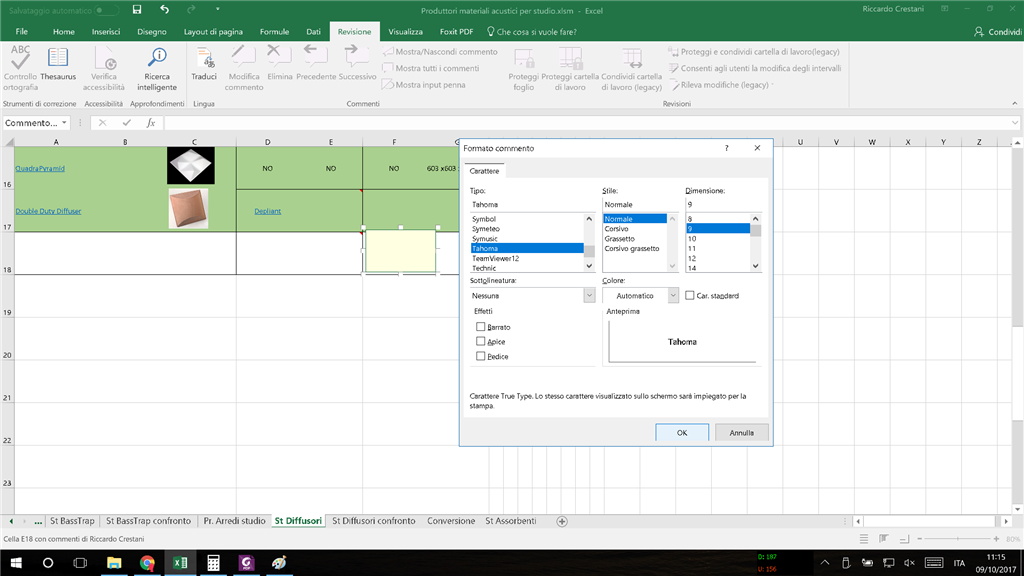This screenshot has width=1024, height=576.
Task: Toggle Salvataggio automatico switch
Action: click(107, 10)
